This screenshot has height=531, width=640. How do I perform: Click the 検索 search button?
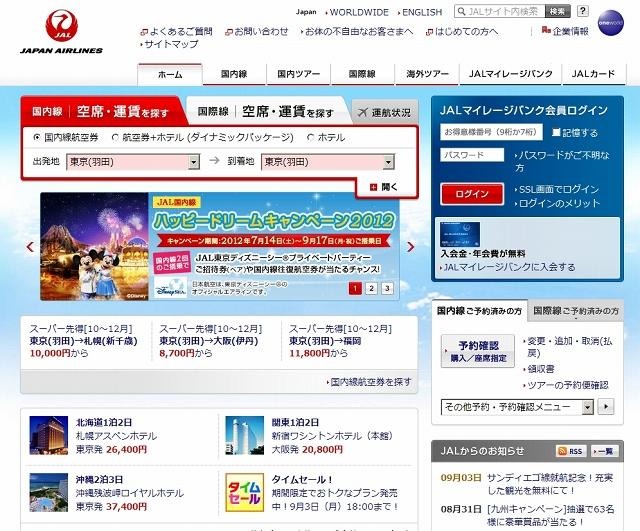pos(557,11)
